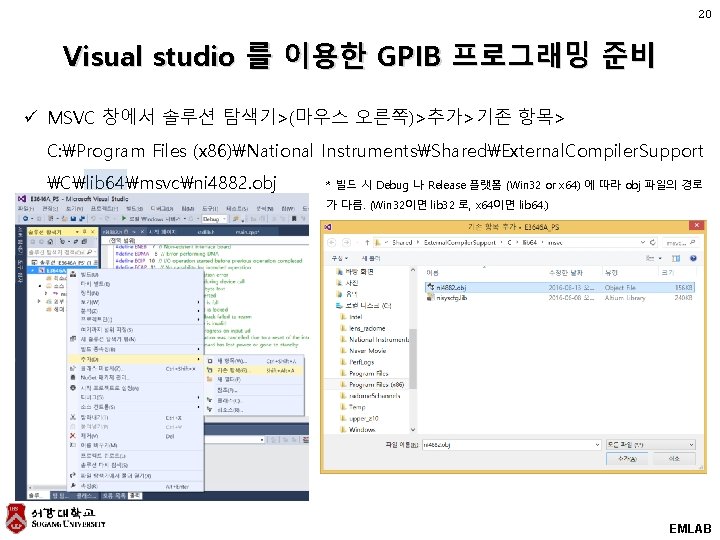Select ni4882.obj file in the dialog
Viewport: 720px width, 540px height.
pyautogui.click(x=560, y=287)
